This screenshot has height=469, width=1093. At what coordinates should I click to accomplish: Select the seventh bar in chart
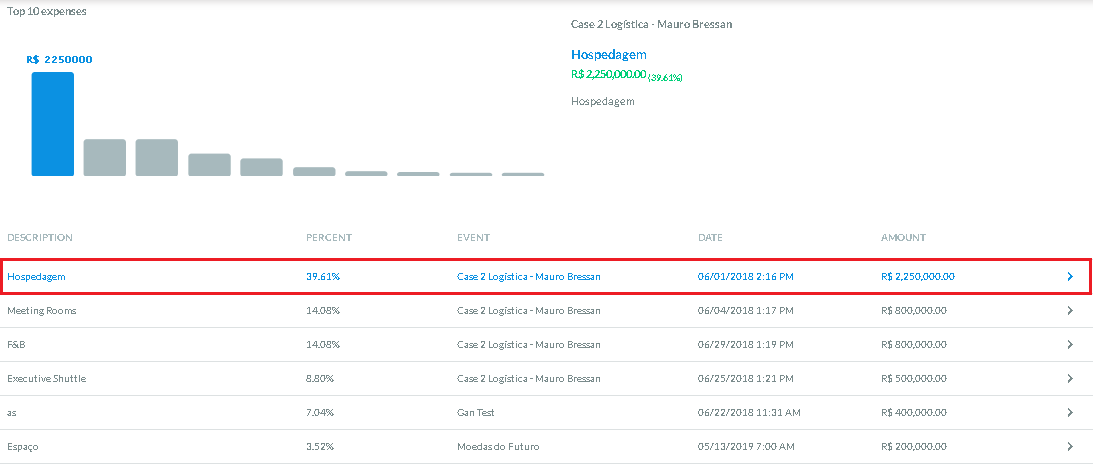366,174
